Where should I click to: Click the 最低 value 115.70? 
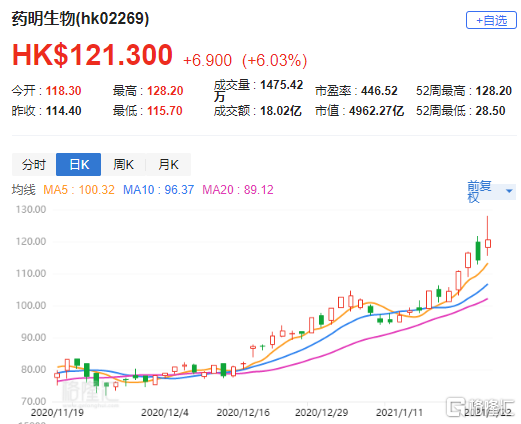coord(165,111)
